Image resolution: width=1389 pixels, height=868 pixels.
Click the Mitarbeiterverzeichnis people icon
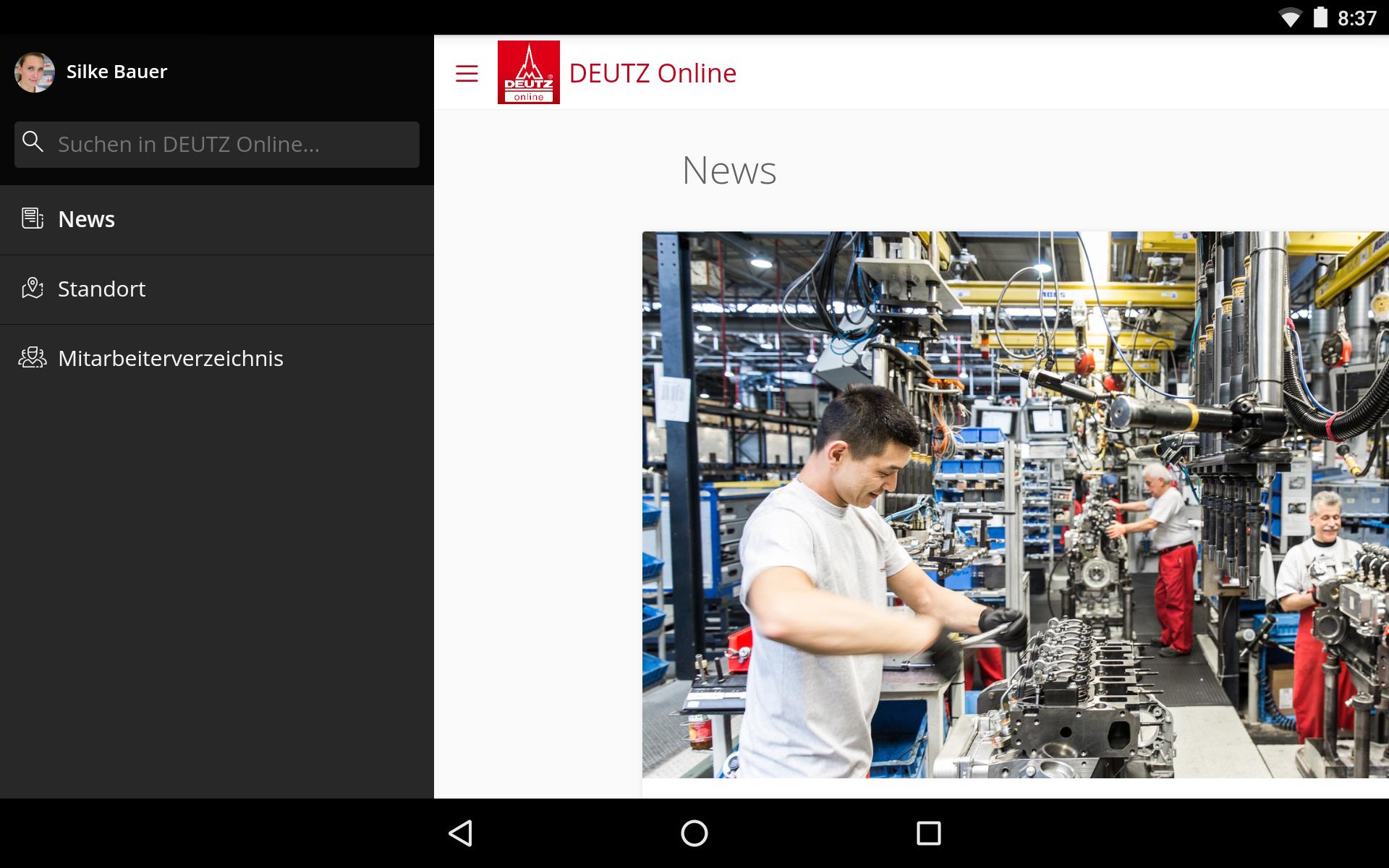point(33,357)
